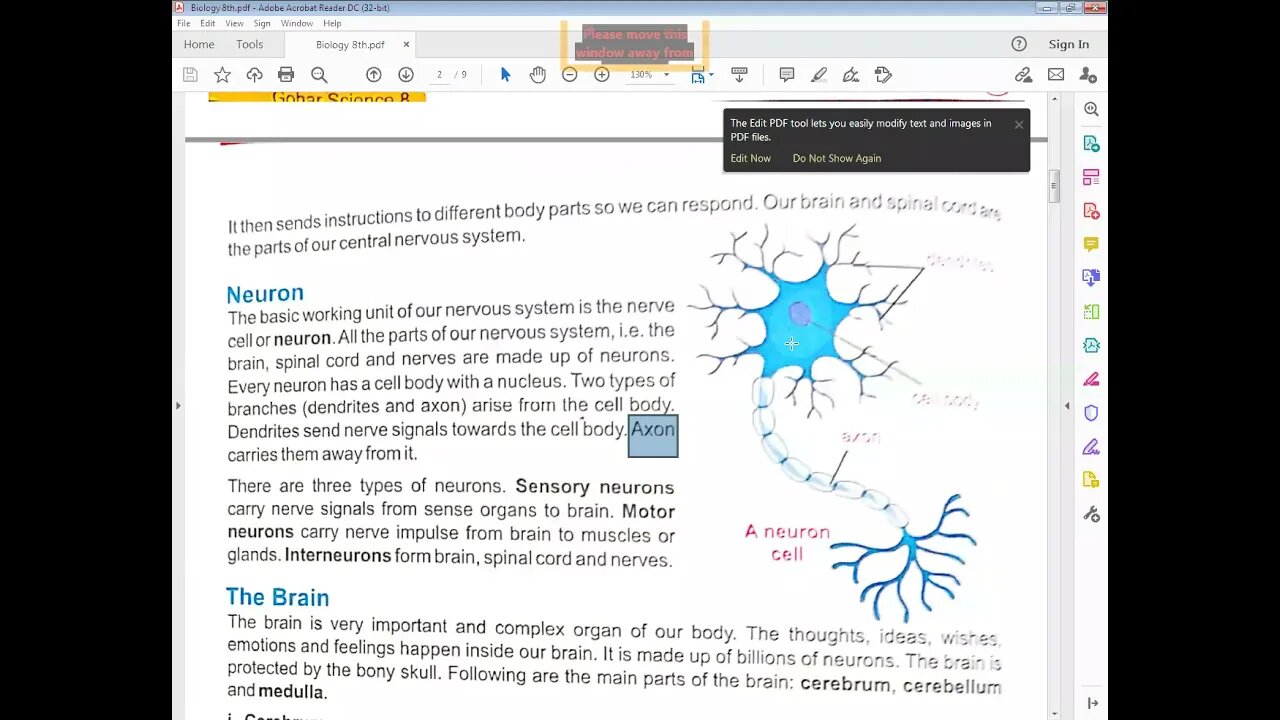
Task: Click the page number field showing 2
Action: 439,75
